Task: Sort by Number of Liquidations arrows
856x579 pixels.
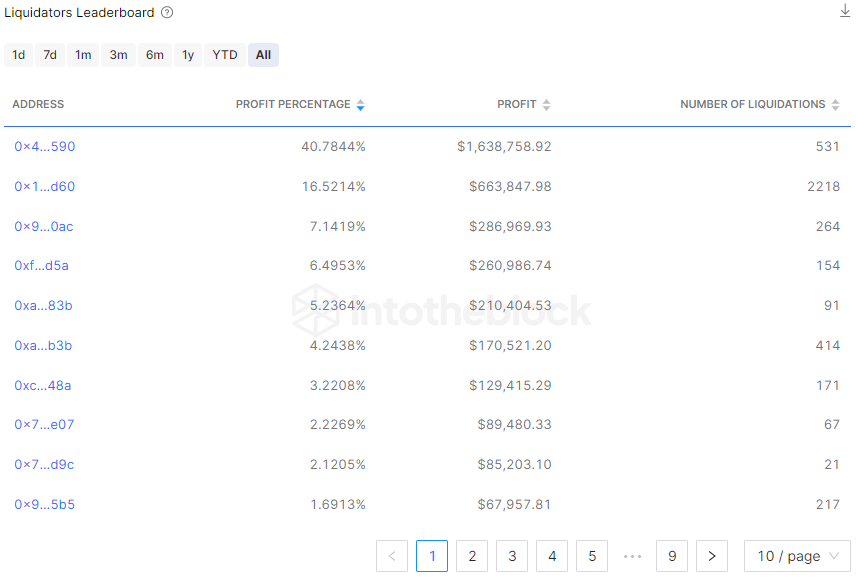Action: coord(835,105)
